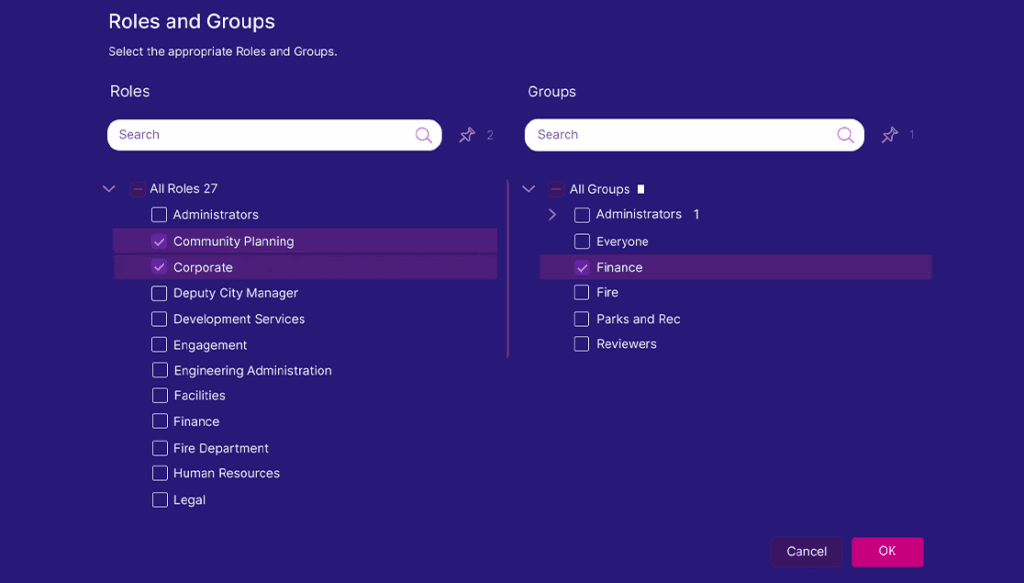Enable Deputy City Manager role

158,292
